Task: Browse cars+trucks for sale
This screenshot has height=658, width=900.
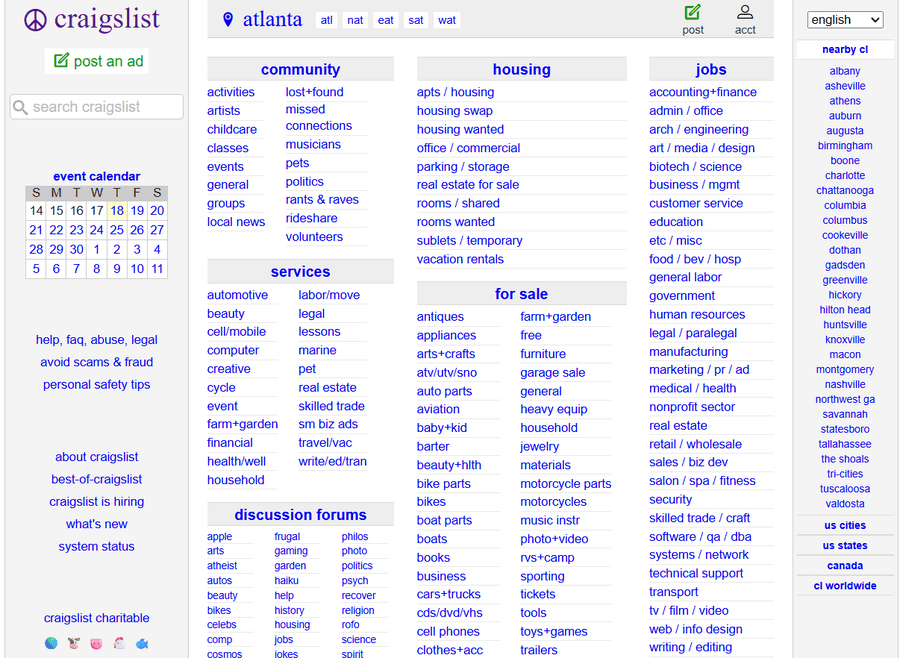Action: [x=448, y=594]
